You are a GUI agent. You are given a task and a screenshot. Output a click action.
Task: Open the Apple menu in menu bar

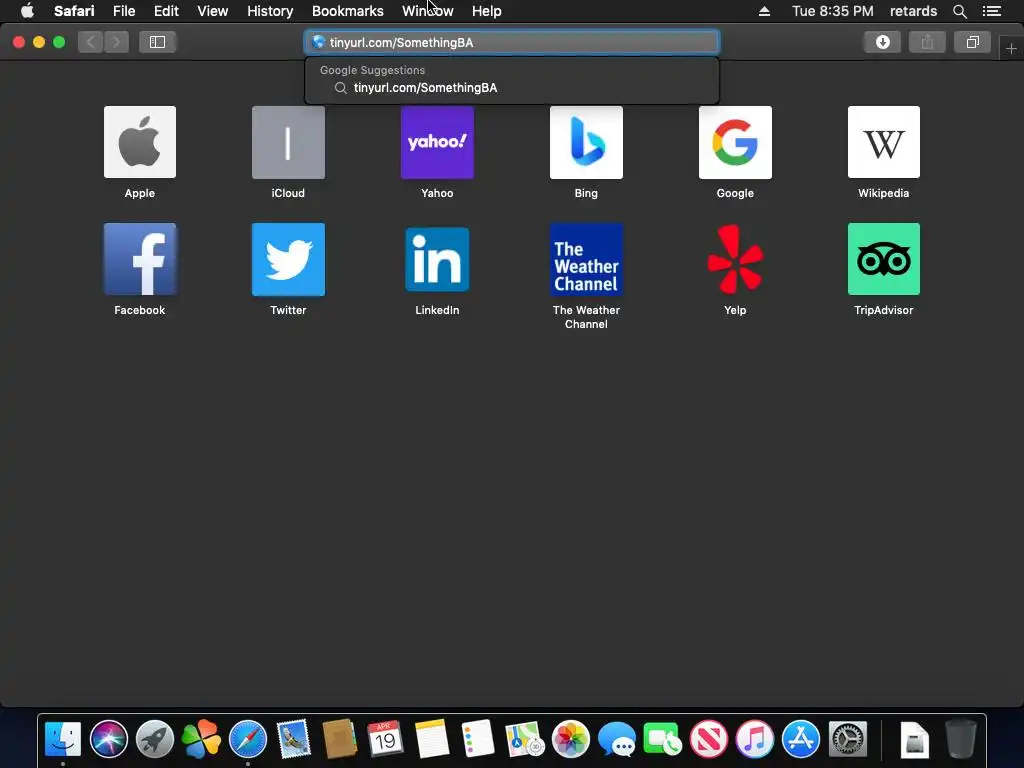click(27, 11)
